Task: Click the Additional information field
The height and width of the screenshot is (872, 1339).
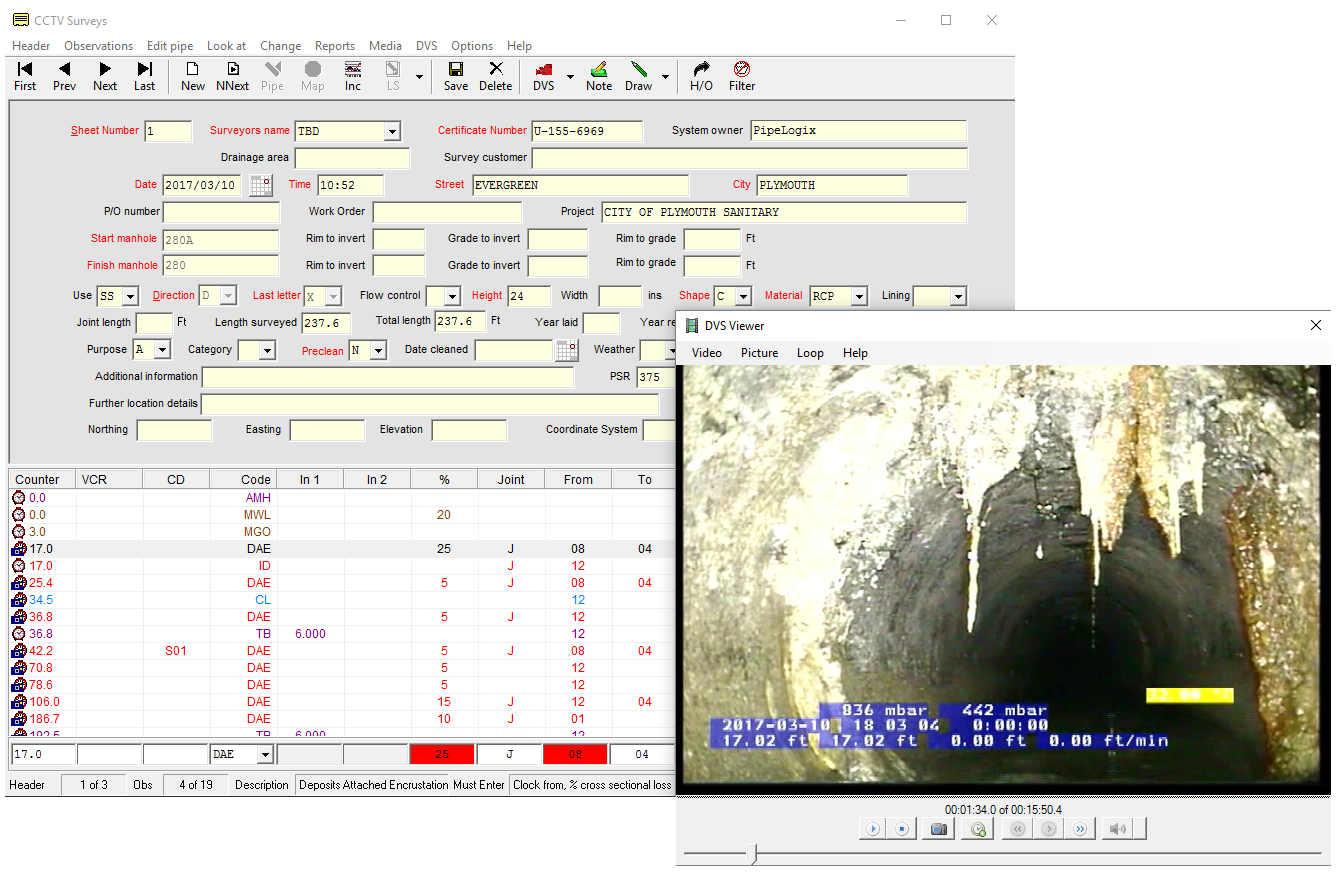Action: (x=388, y=377)
